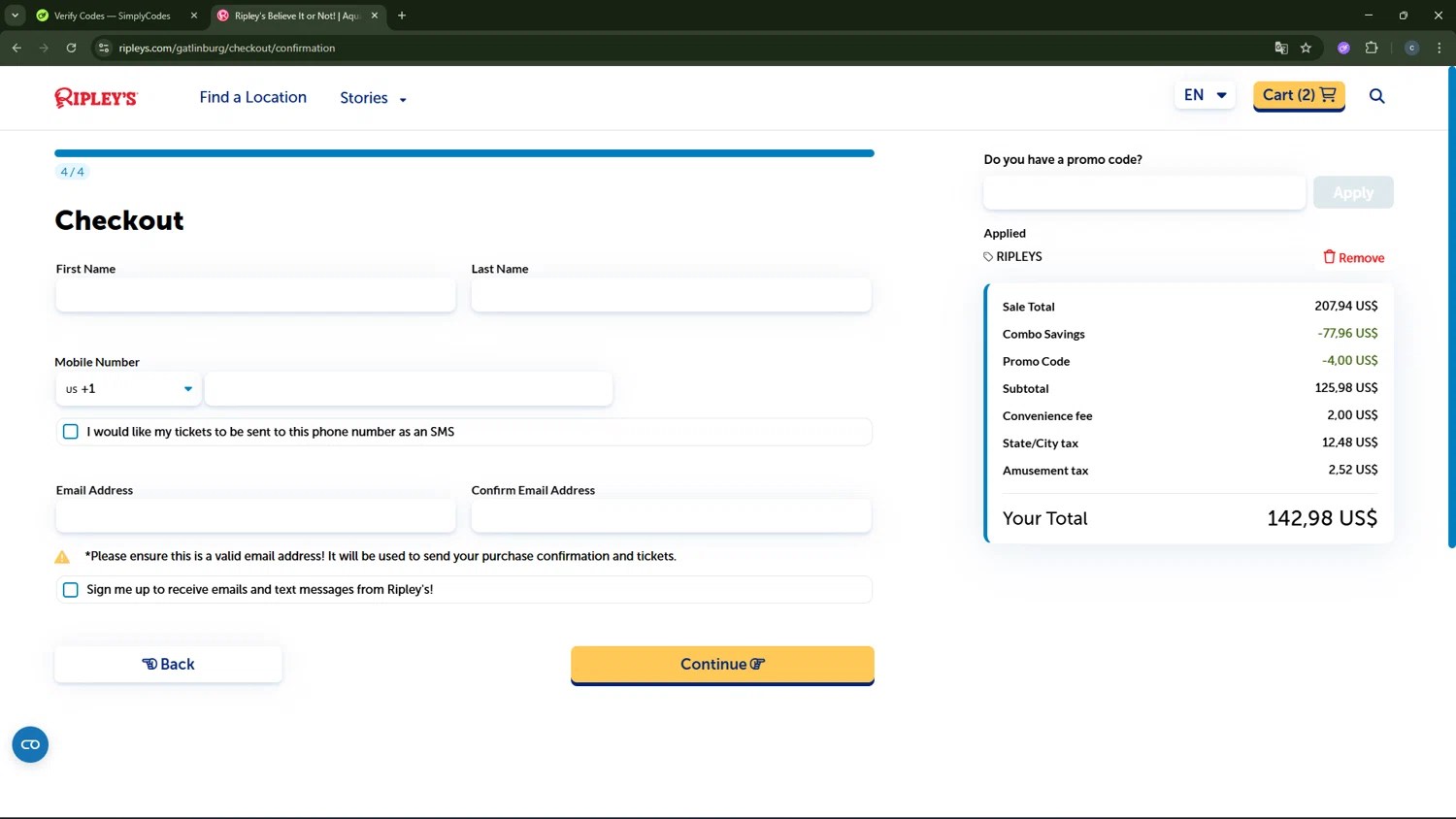Click the Ripley's logo
The height and width of the screenshot is (819, 1456).
pos(96,97)
